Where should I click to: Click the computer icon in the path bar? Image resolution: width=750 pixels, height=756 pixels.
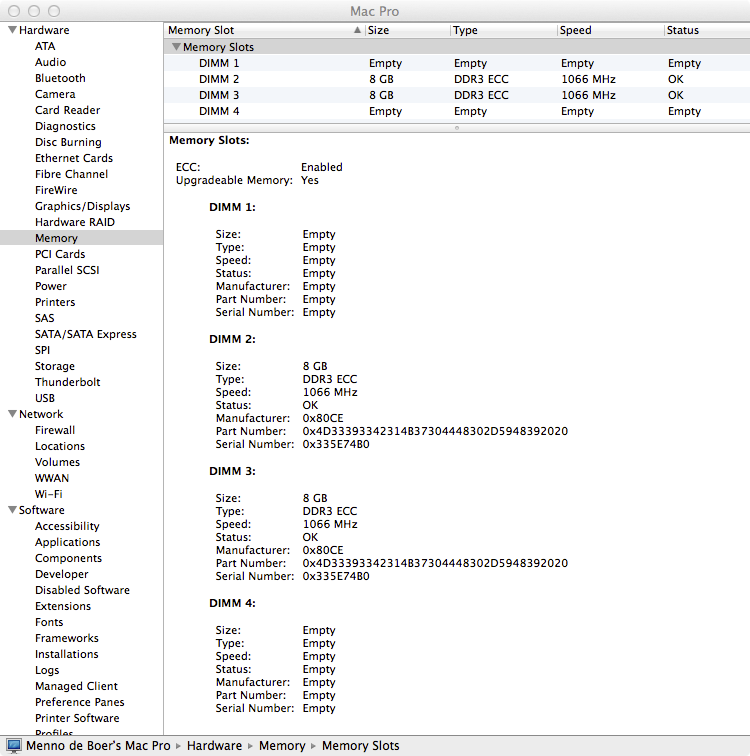13,745
